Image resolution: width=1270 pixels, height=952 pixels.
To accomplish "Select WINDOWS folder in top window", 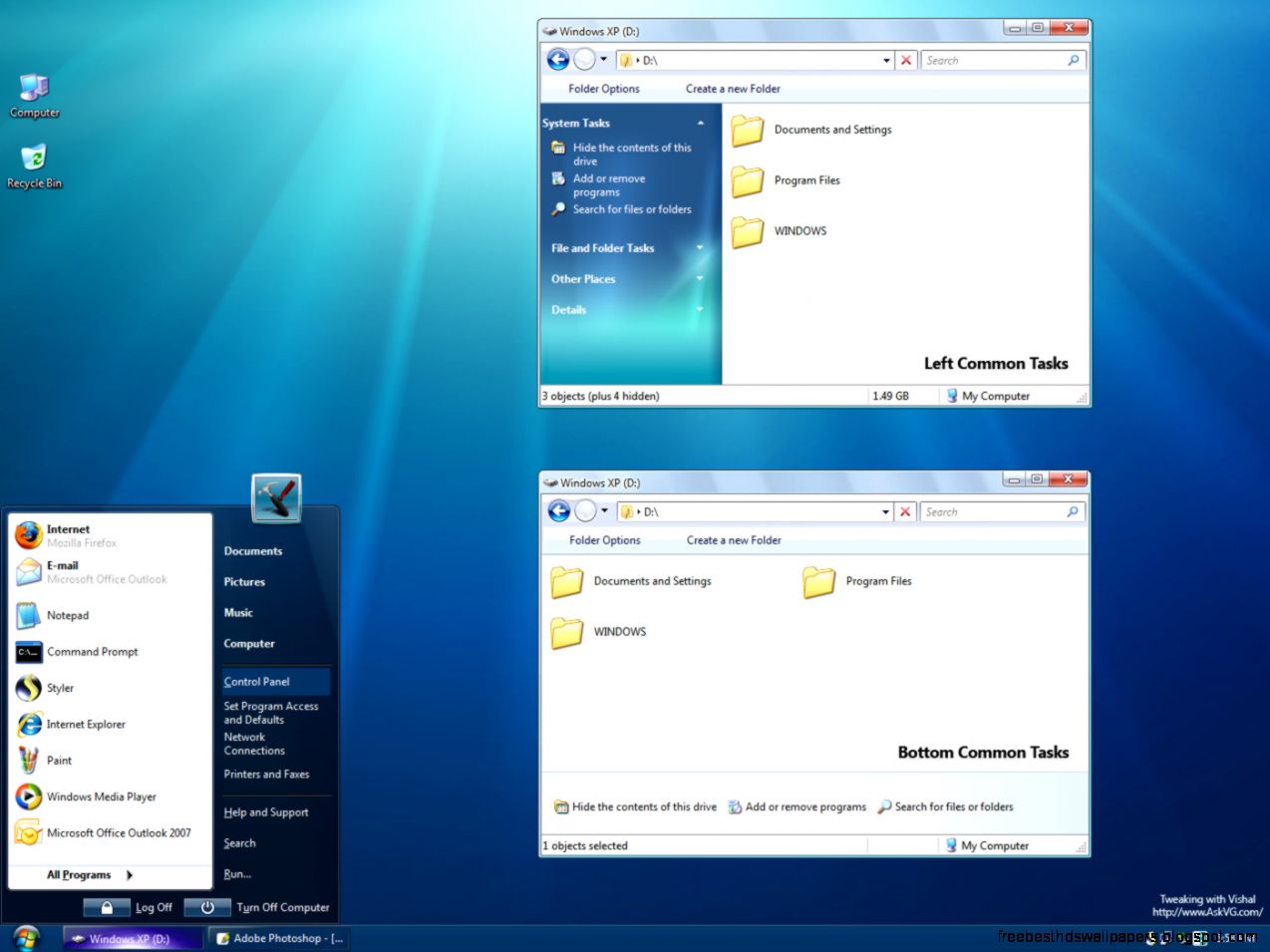I will coord(779,231).
